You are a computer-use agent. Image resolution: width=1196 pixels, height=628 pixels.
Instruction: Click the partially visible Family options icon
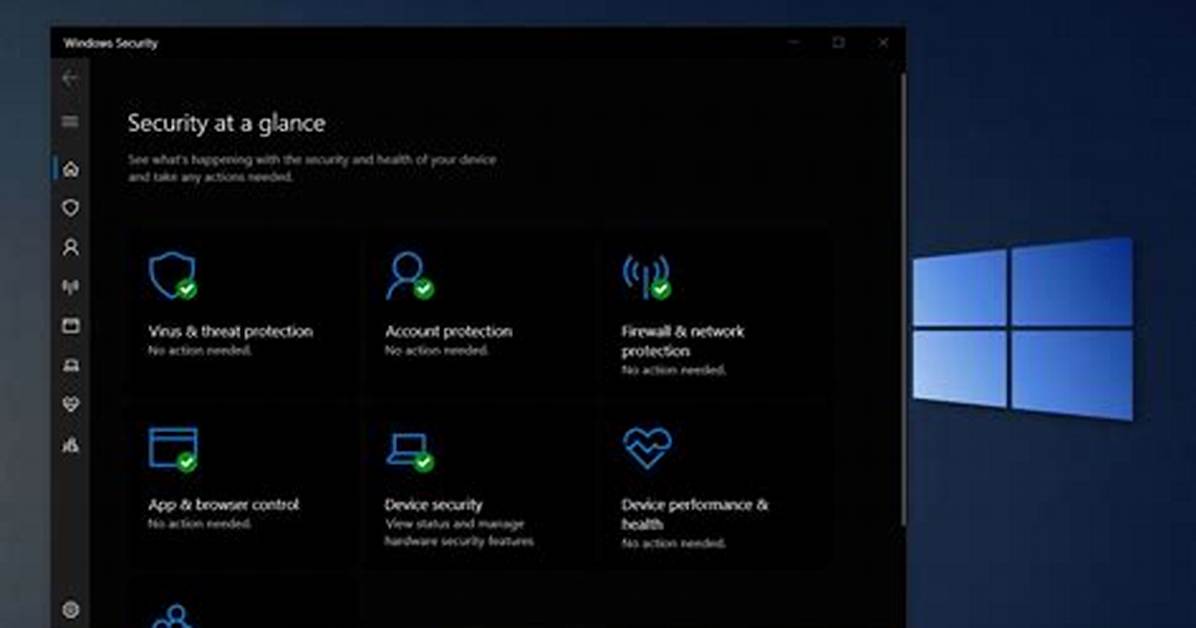point(174,617)
